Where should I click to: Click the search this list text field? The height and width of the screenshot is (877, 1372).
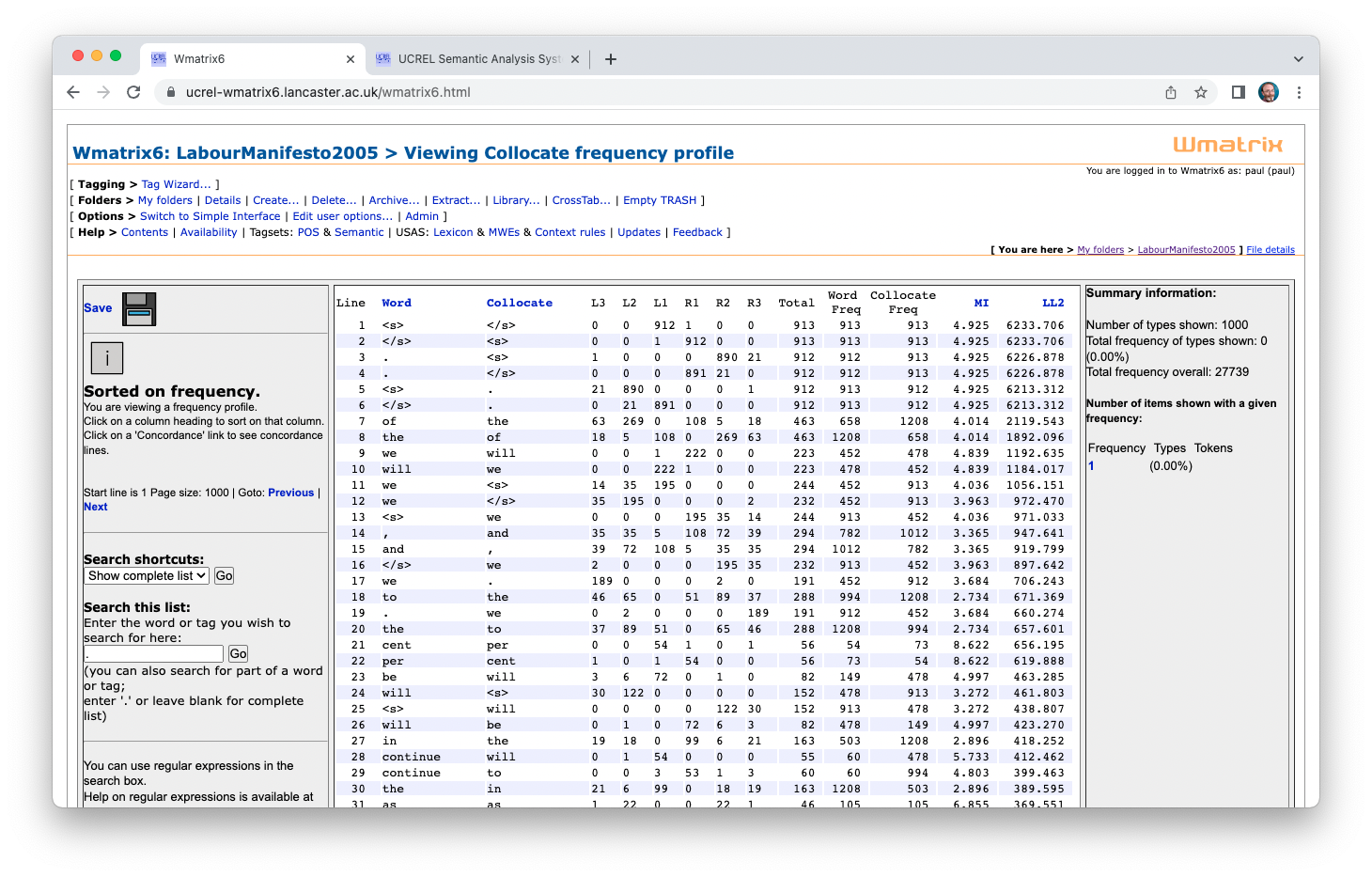click(154, 653)
